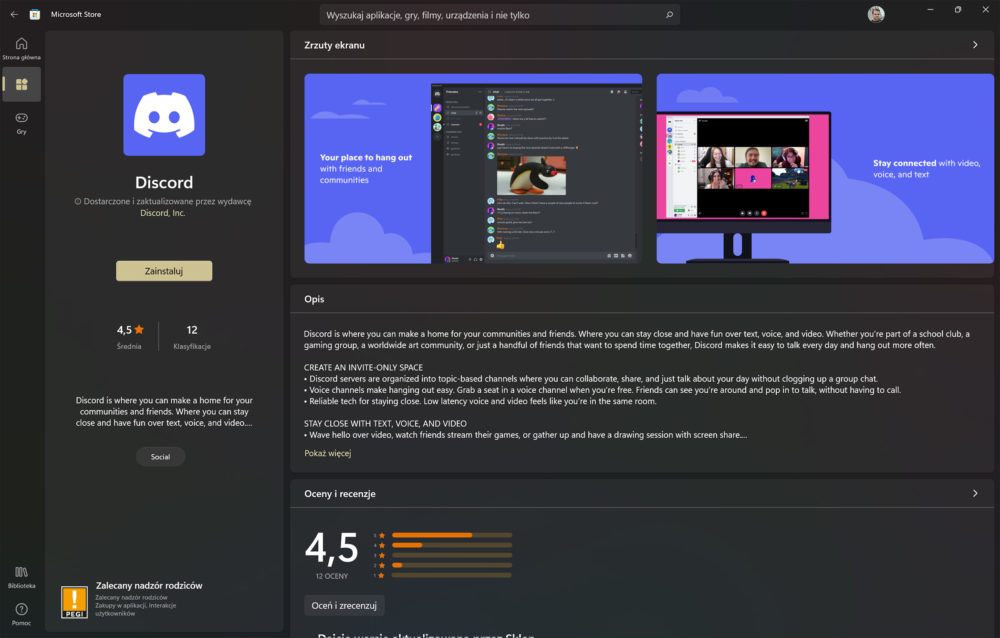
Task: Restore the Microsoft Store window size
Action: pyautogui.click(x=958, y=10)
